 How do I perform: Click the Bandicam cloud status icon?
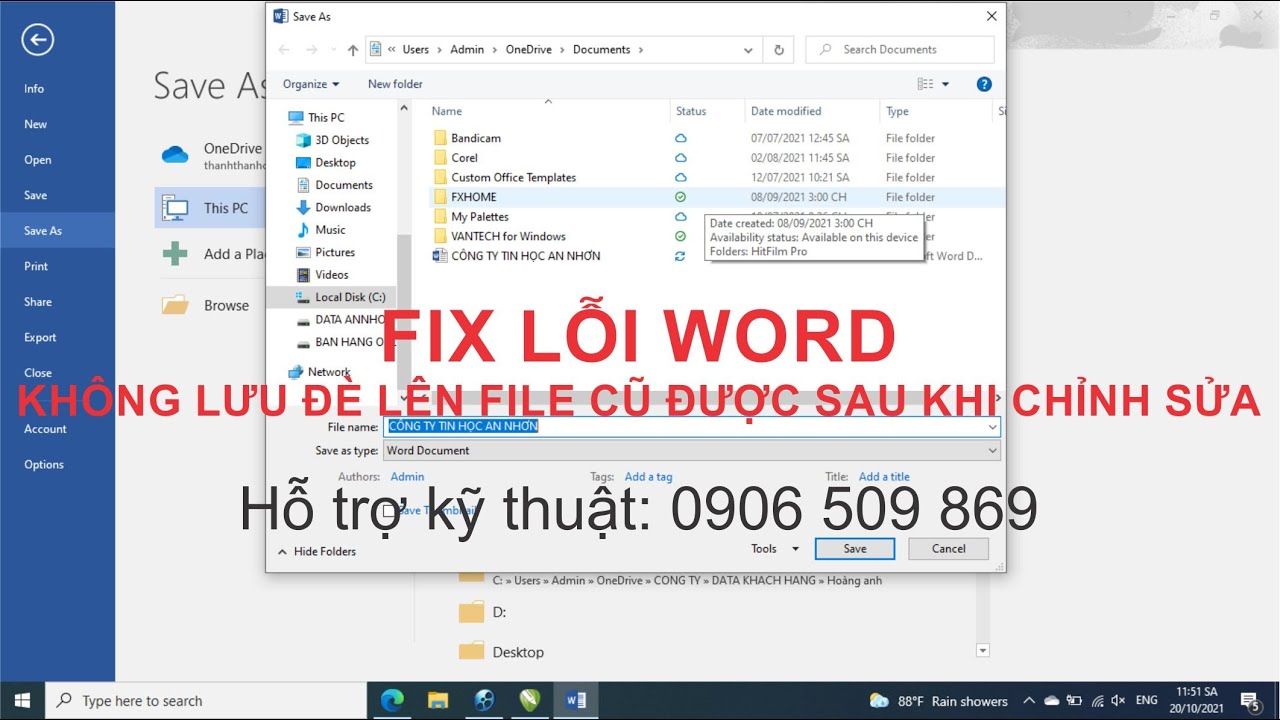(680, 138)
